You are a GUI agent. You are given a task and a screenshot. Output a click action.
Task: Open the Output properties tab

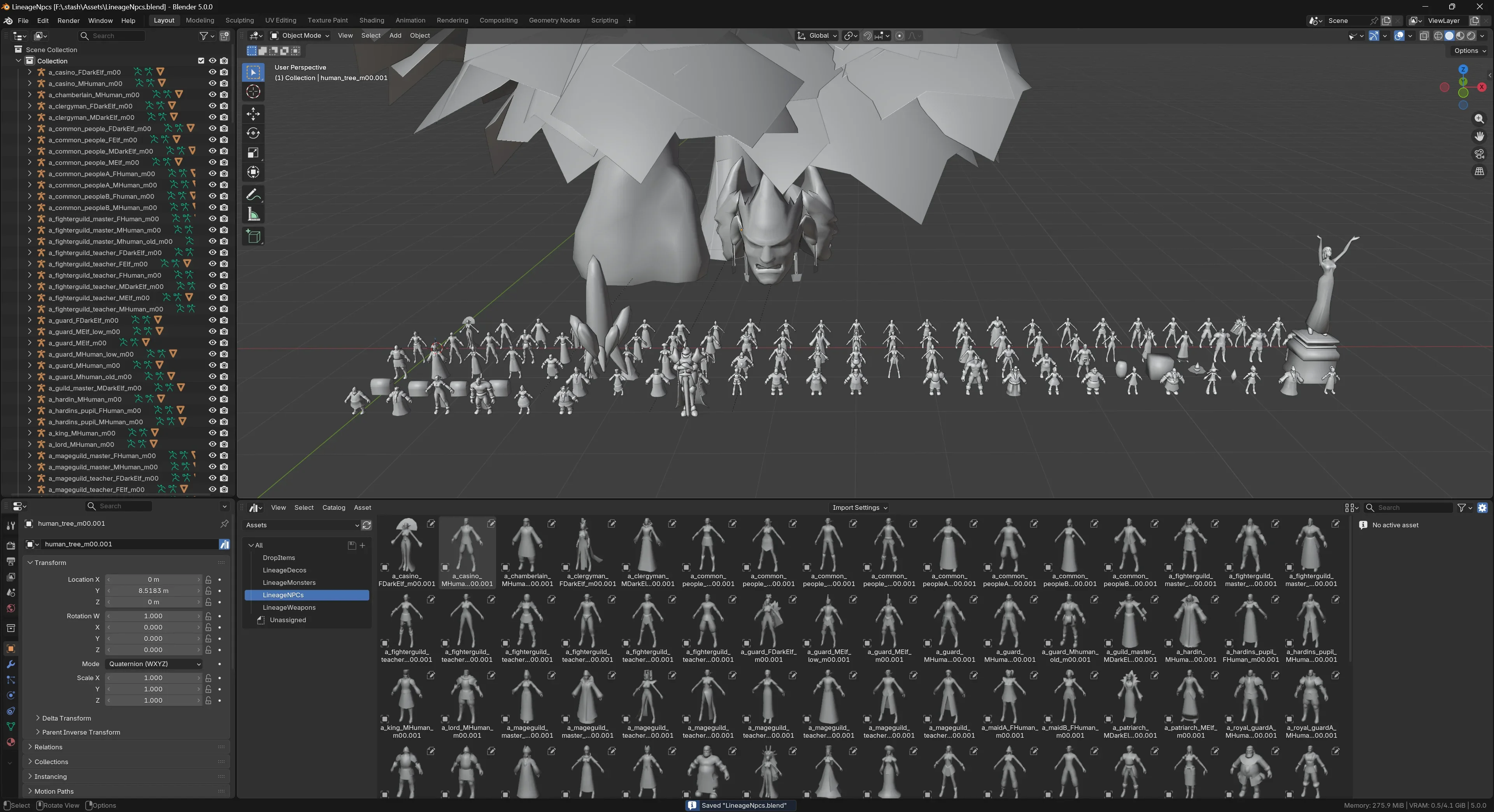click(11, 561)
